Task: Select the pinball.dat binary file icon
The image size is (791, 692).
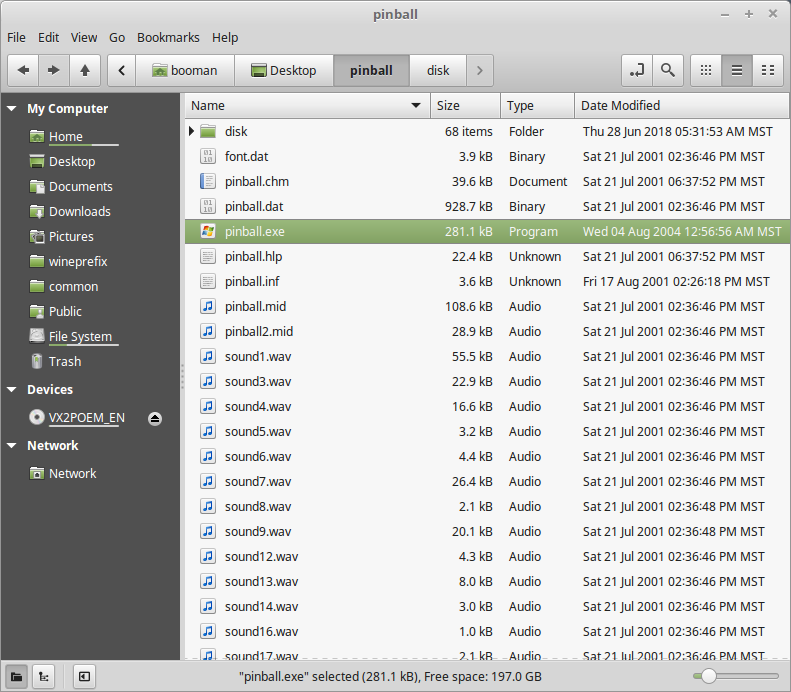Action: click(x=208, y=206)
